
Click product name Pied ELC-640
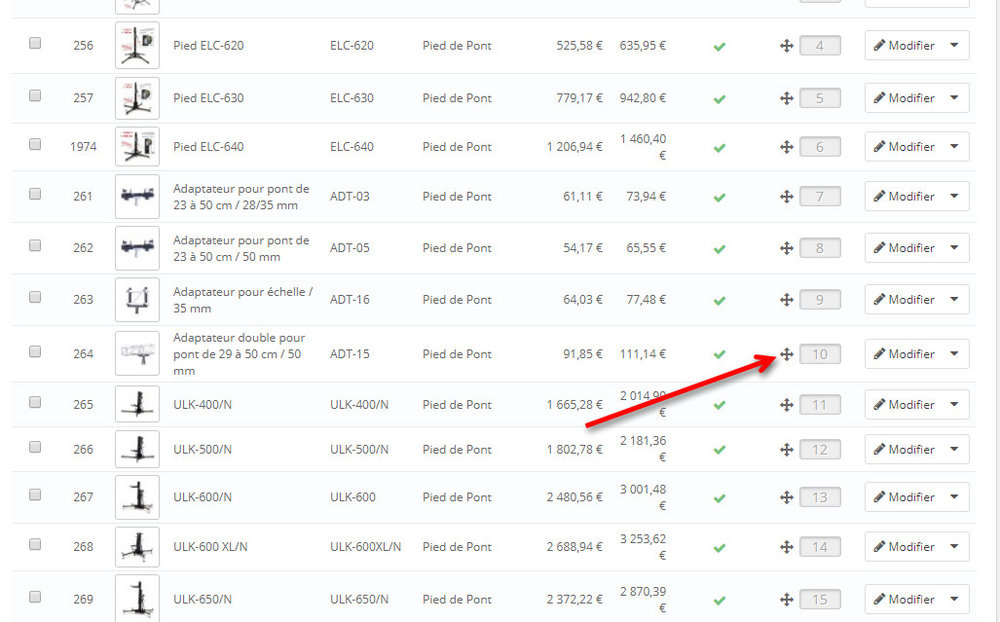(x=209, y=147)
